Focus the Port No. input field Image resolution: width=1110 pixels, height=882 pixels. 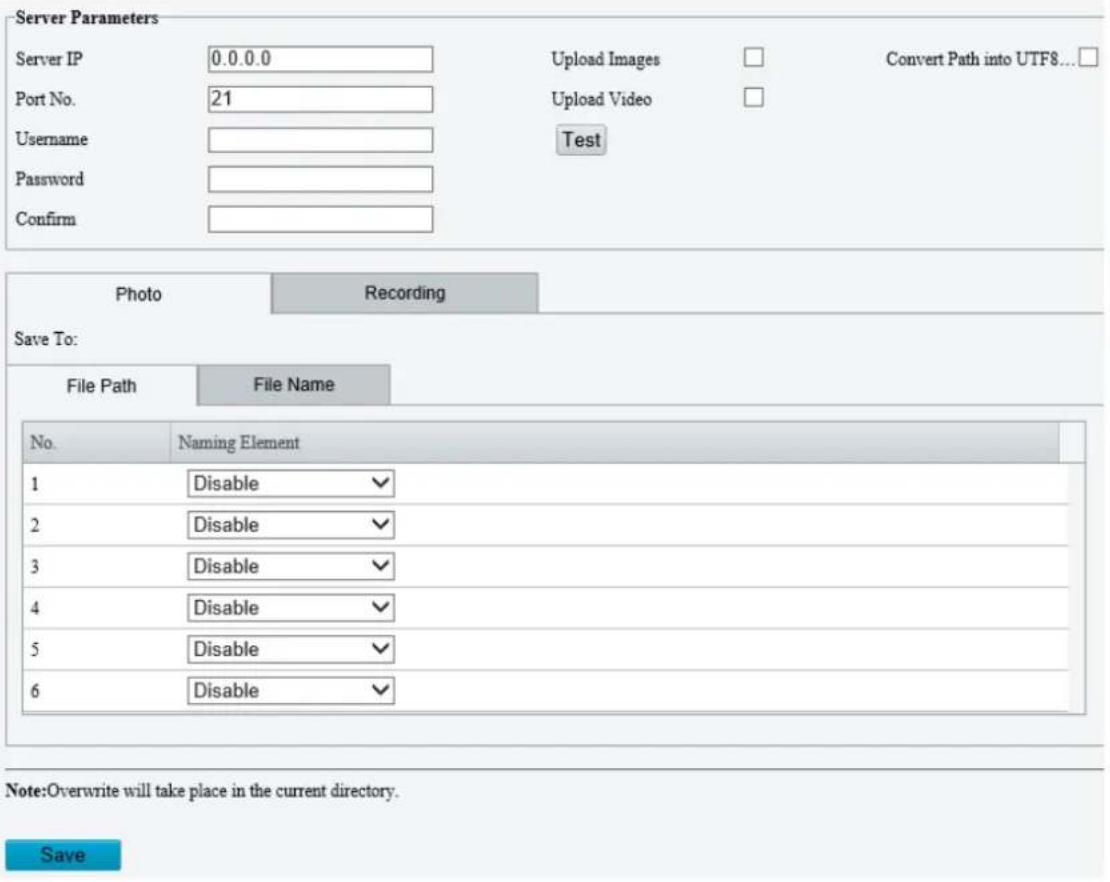(321, 99)
